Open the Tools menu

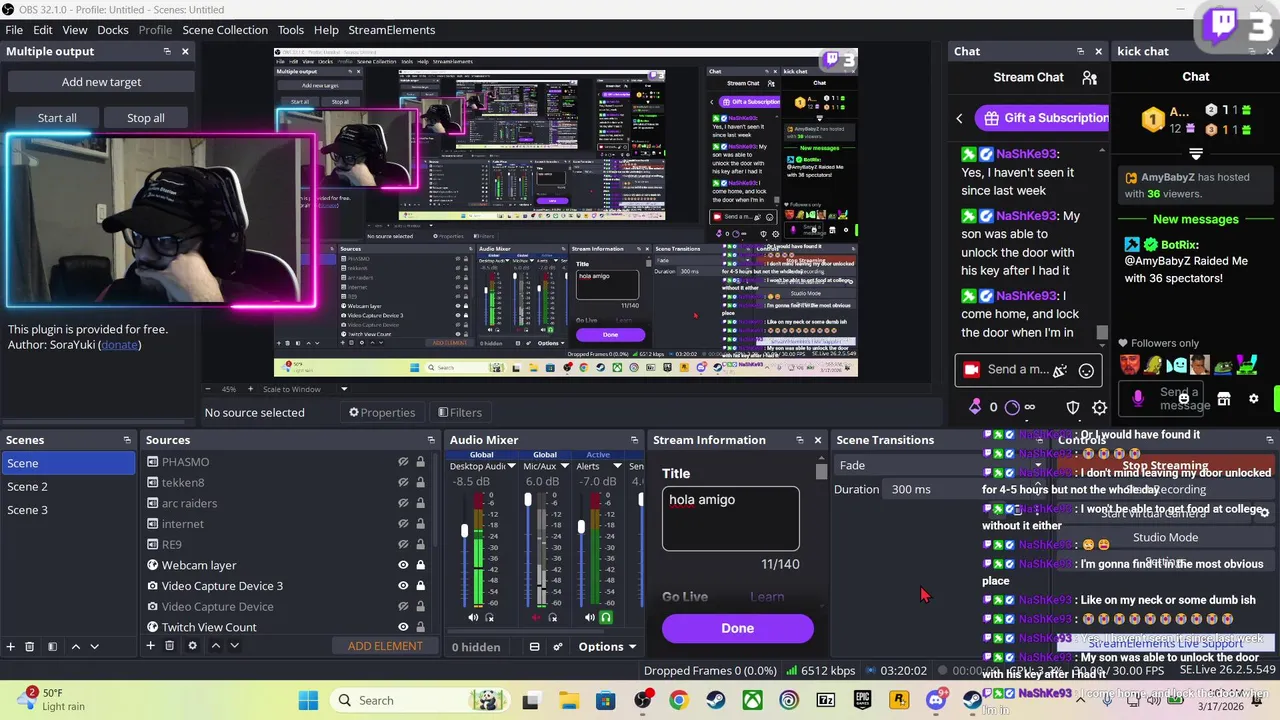pos(291,30)
